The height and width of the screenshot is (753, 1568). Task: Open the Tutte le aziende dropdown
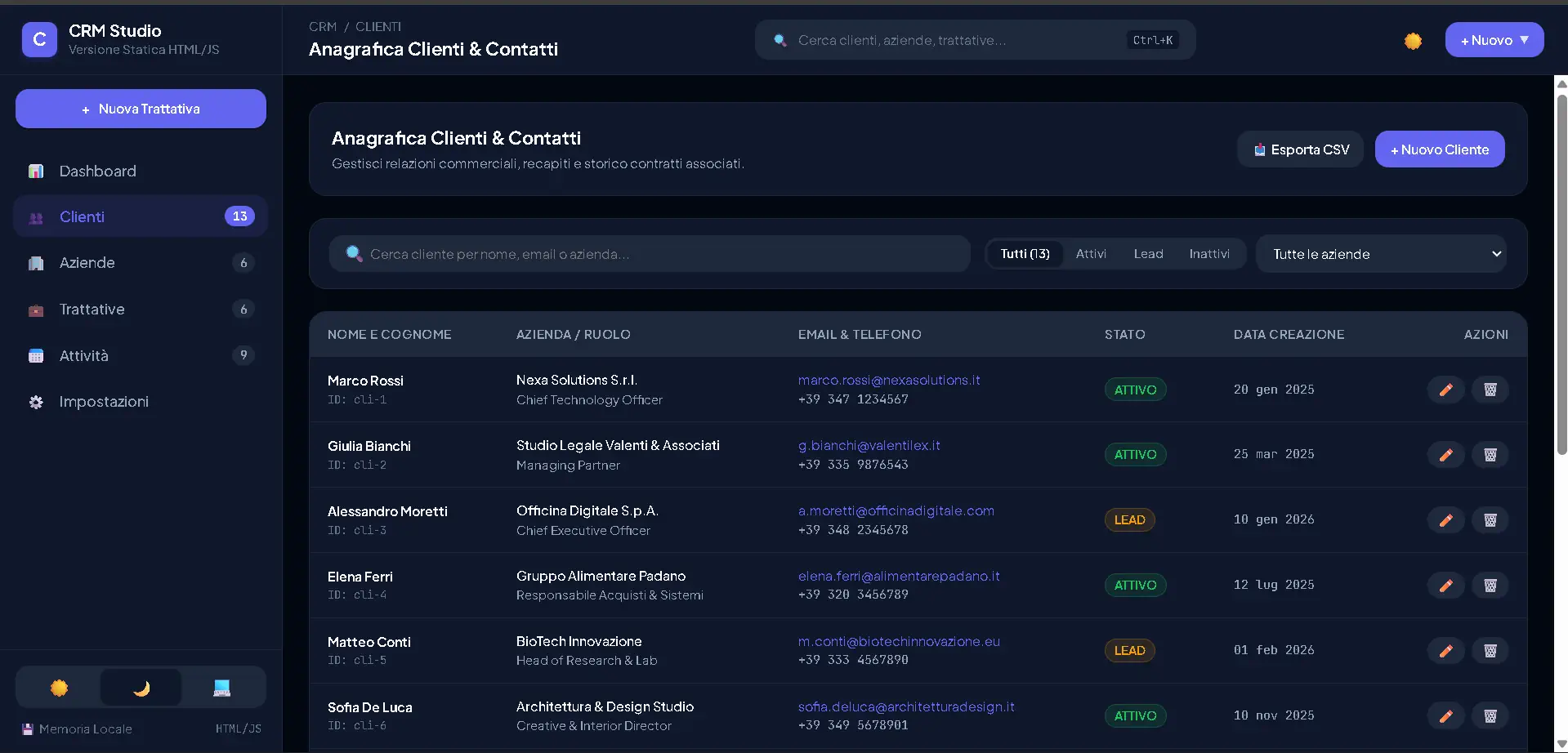(x=1381, y=254)
